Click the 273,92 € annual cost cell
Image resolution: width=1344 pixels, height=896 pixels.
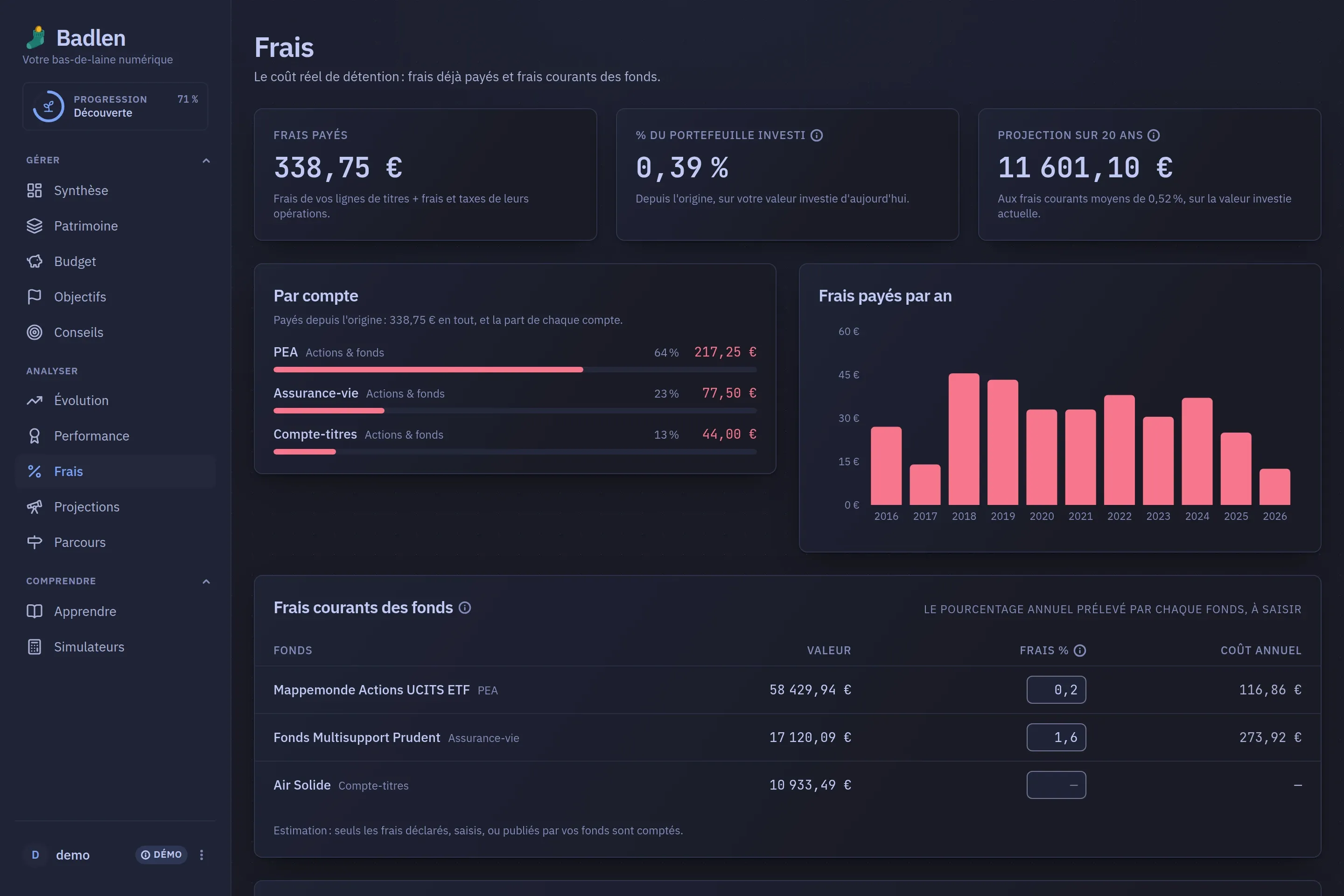[1270, 737]
